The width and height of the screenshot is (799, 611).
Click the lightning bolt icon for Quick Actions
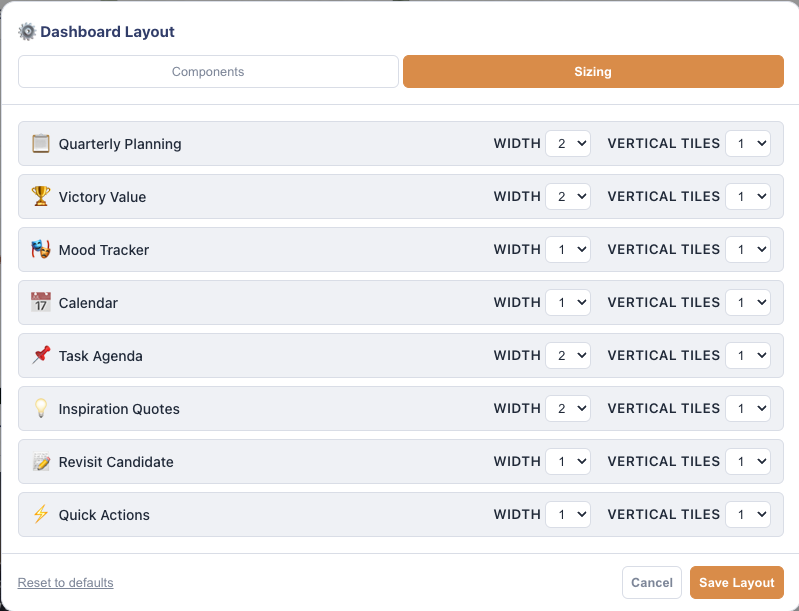click(41, 515)
